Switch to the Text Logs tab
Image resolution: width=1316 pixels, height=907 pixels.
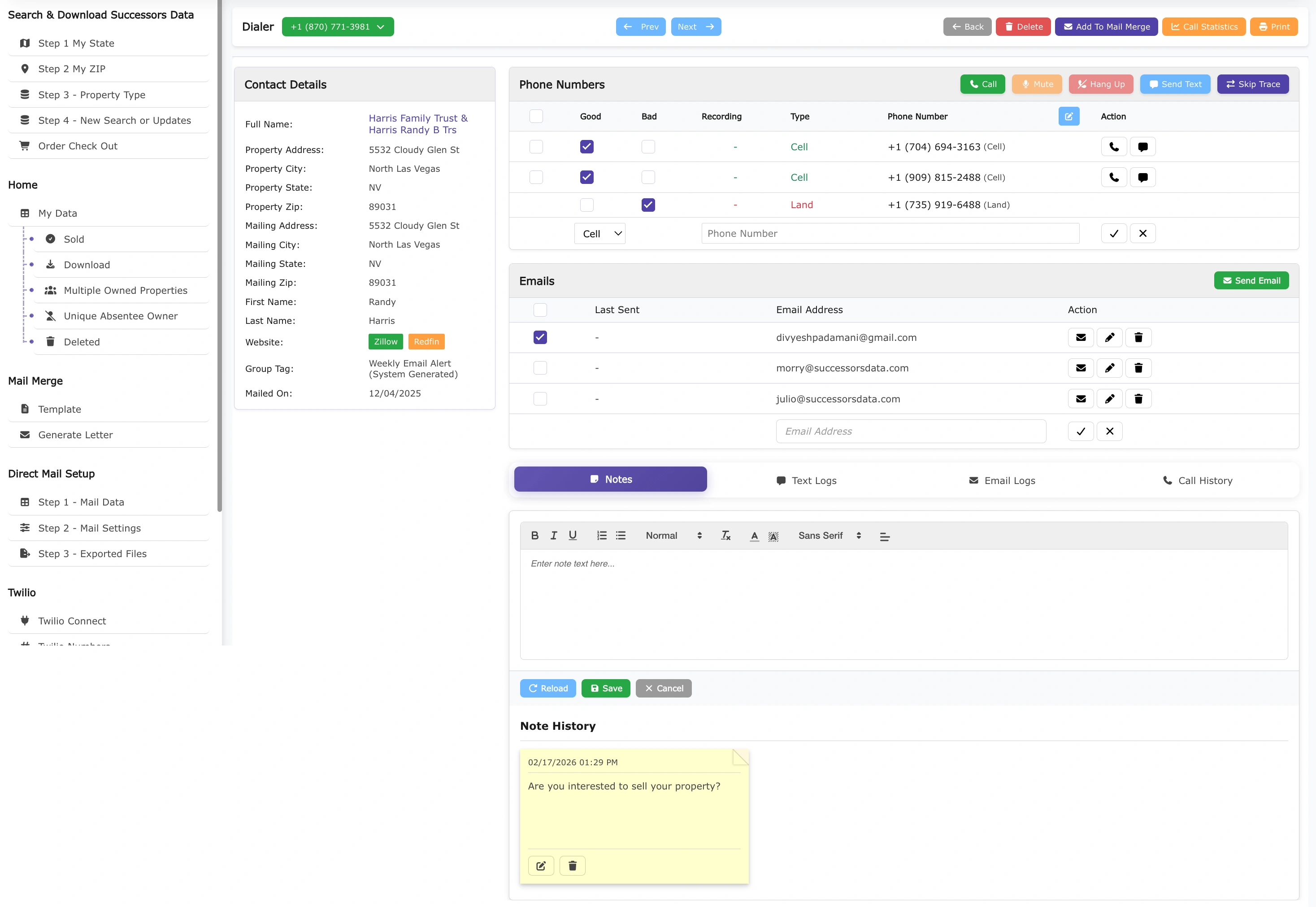tap(806, 480)
